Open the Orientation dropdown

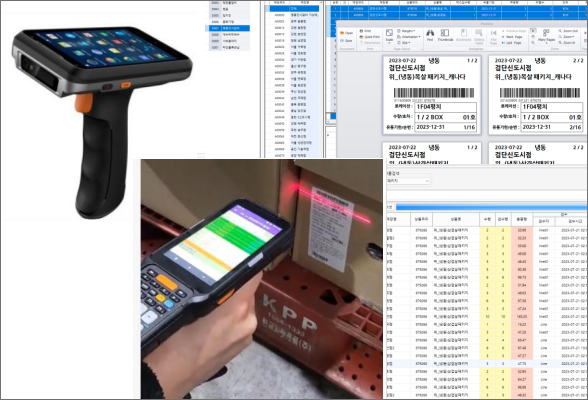pos(409,37)
